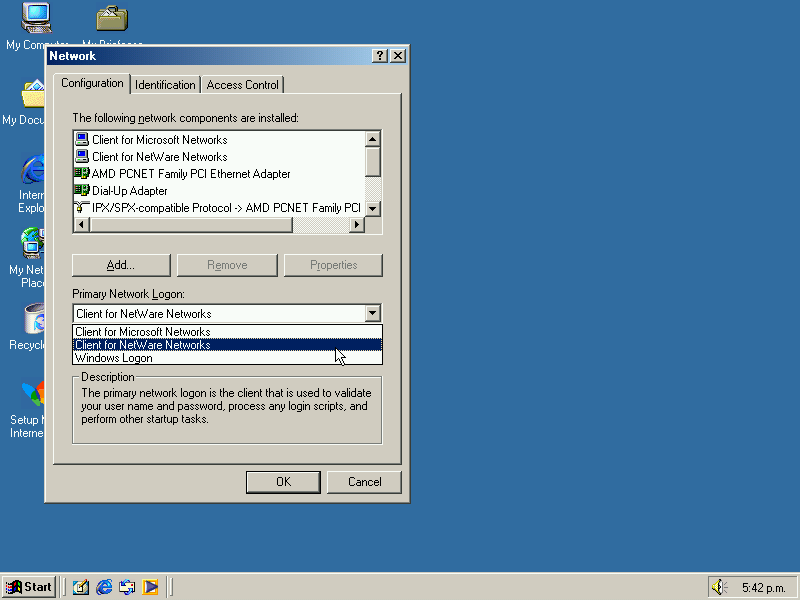Choose Client for NetWare Networks from dropdown list
The height and width of the screenshot is (600, 800).
coord(227,345)
